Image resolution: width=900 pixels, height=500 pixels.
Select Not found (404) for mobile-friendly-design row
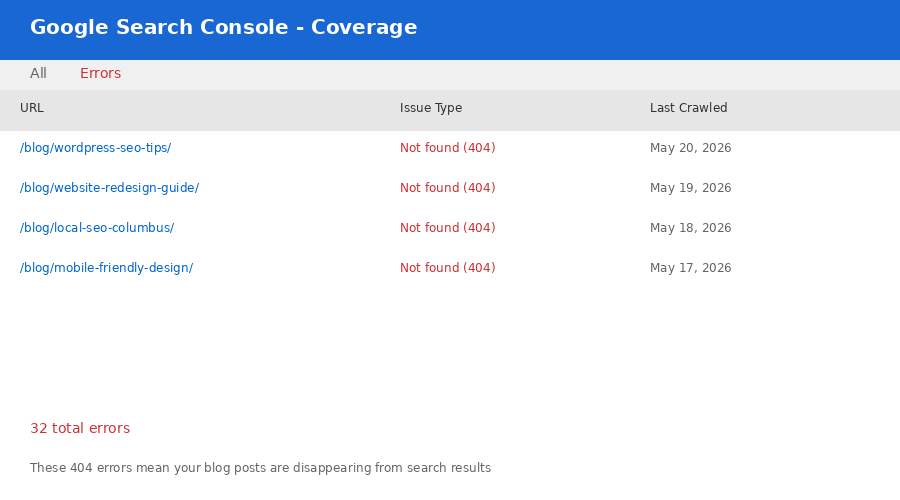tap(448, 268)
